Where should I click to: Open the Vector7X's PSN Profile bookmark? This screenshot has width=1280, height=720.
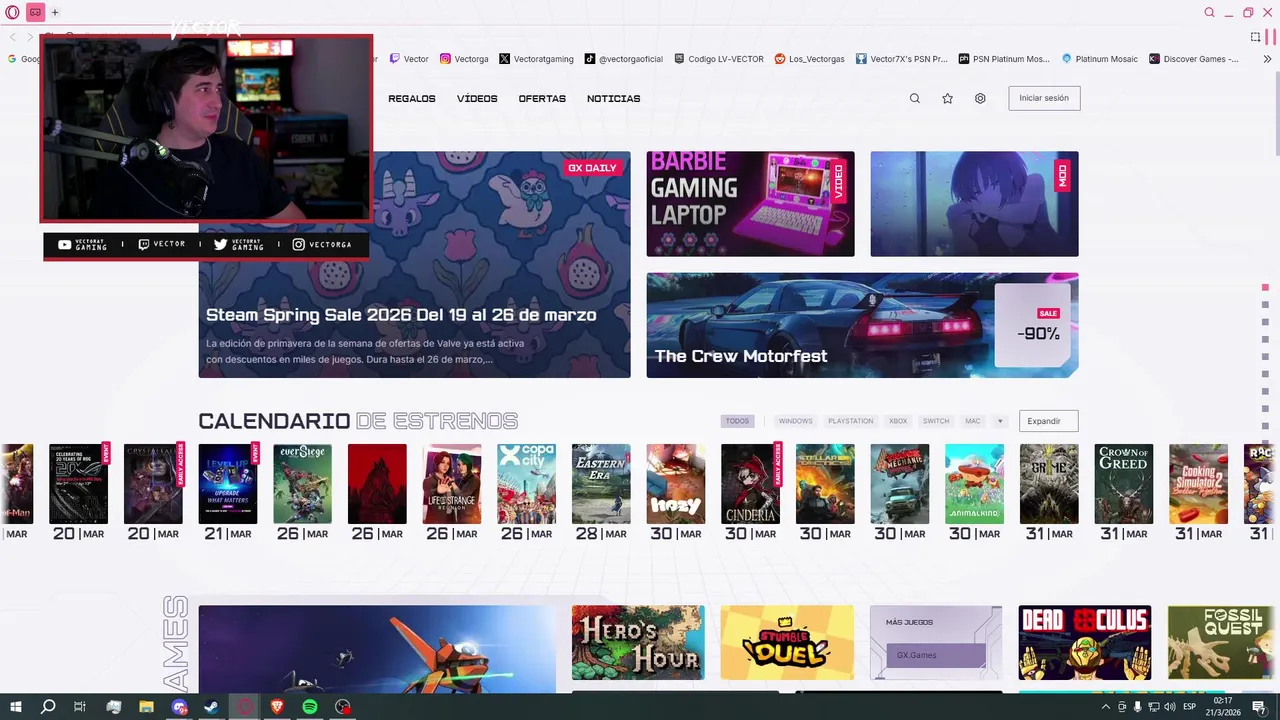901,59
